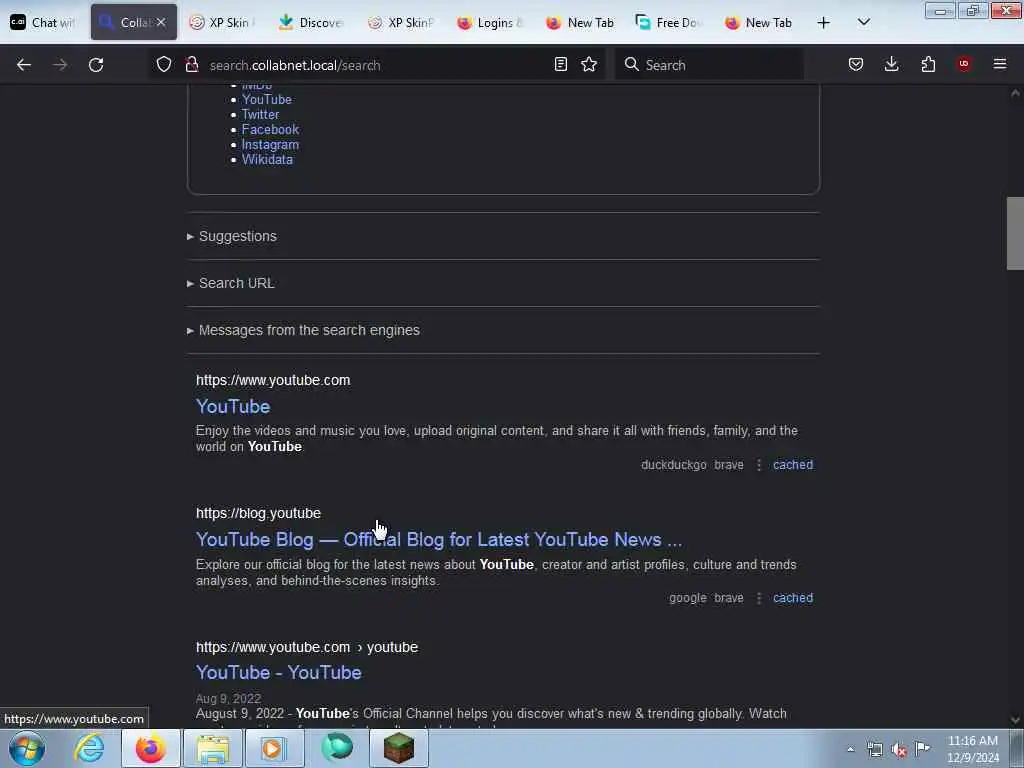The height and width of the screenshot is (768, 1024).
Task: Click the Firefox taskbar icon
Action: click(150, 748)
